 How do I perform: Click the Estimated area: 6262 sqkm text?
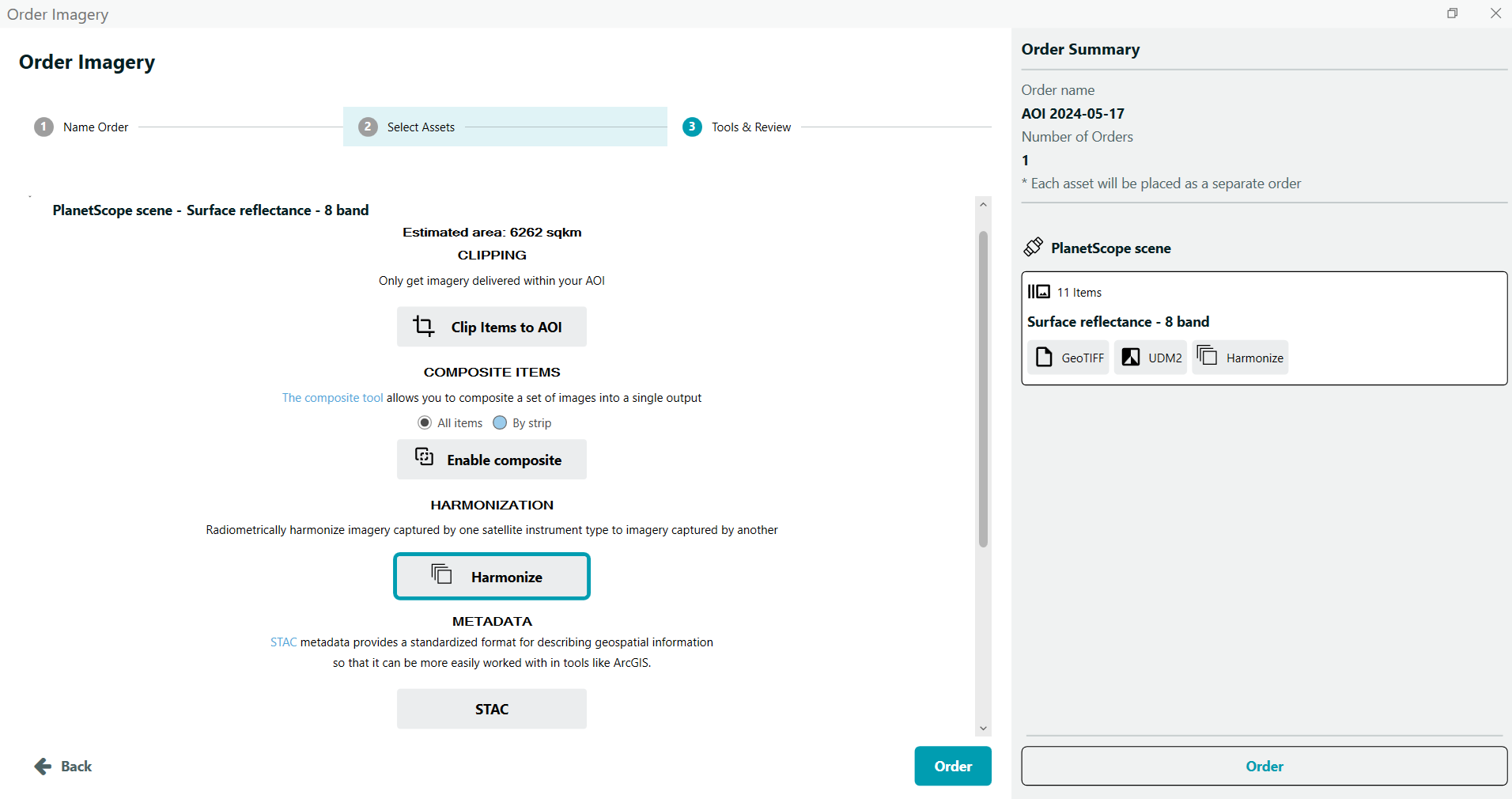pos(492,232)
